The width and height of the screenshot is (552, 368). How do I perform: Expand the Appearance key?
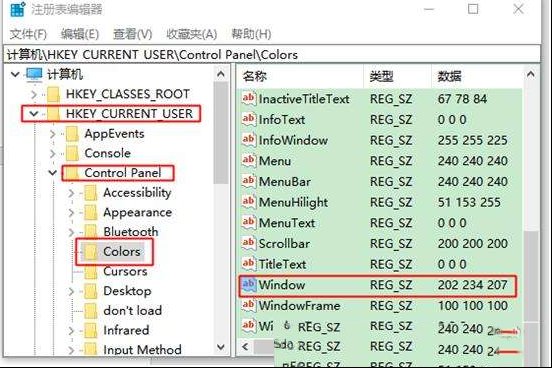click(71, 213)
